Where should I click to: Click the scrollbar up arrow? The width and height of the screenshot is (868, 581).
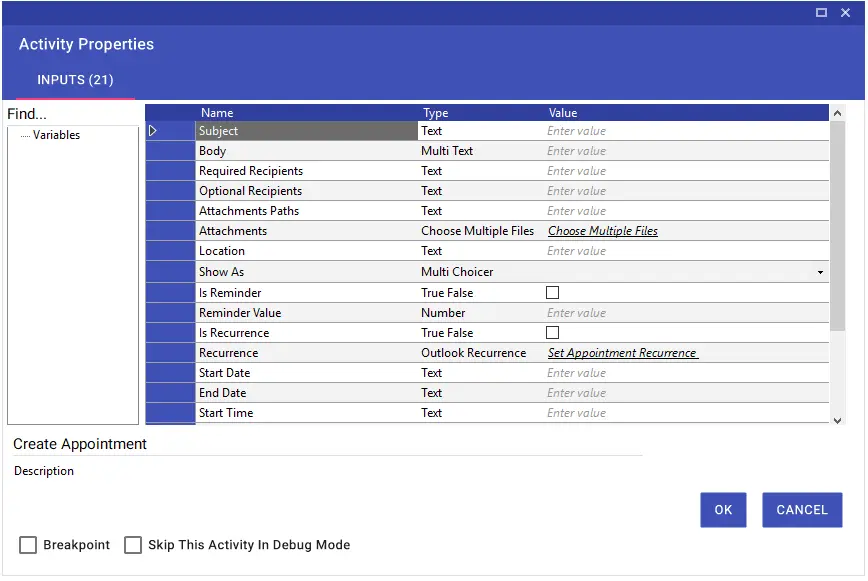pyautogui.click(x=837, y=113)
